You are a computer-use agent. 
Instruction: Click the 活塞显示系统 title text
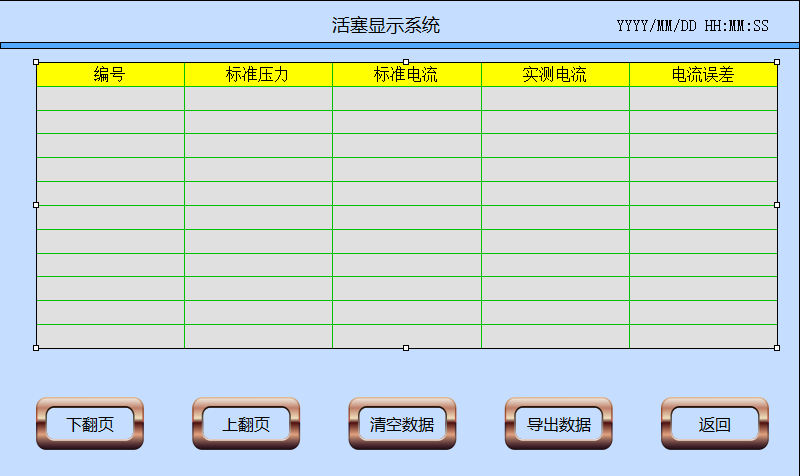[386, 25]
